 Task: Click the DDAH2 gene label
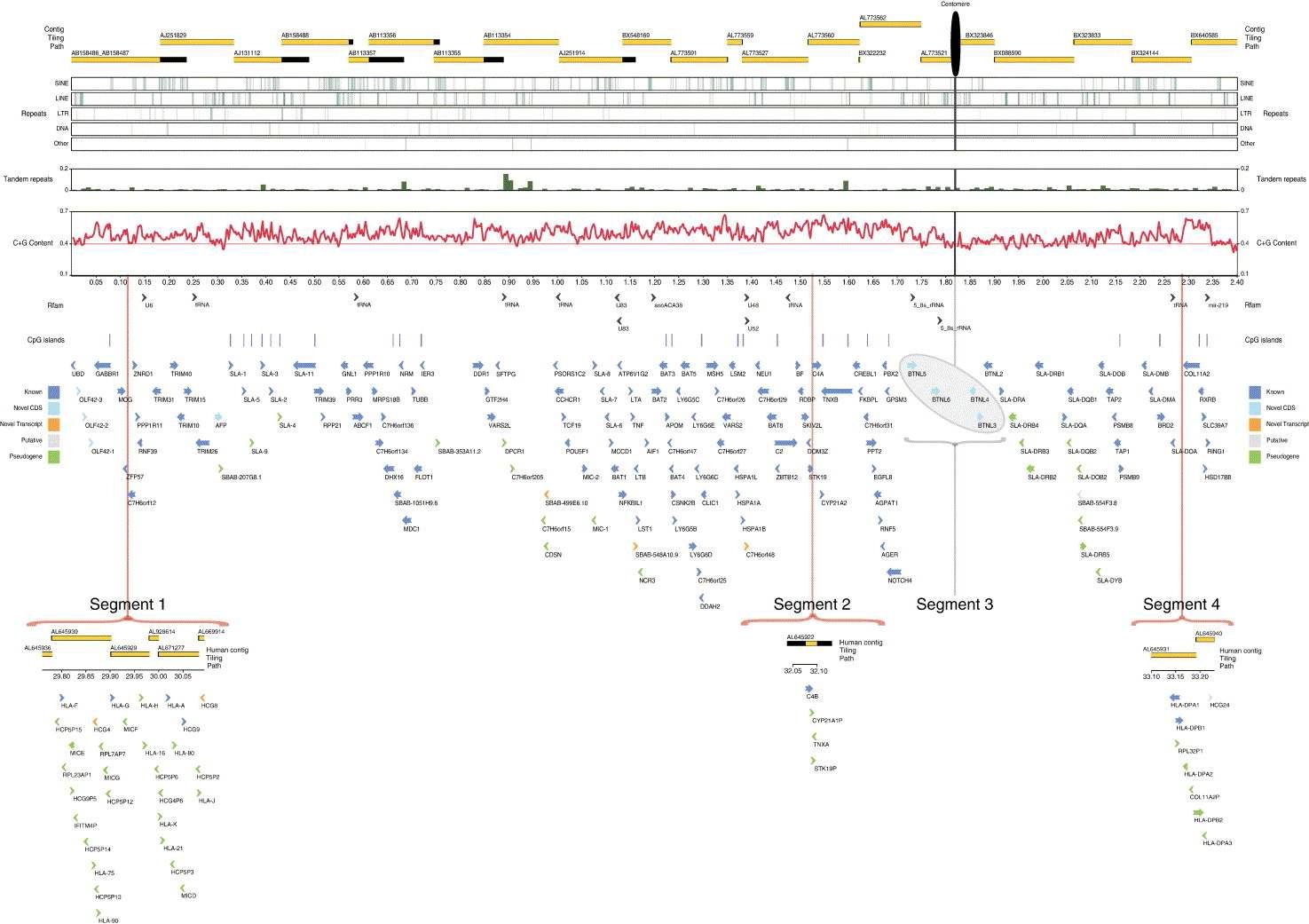click(710, 606)
